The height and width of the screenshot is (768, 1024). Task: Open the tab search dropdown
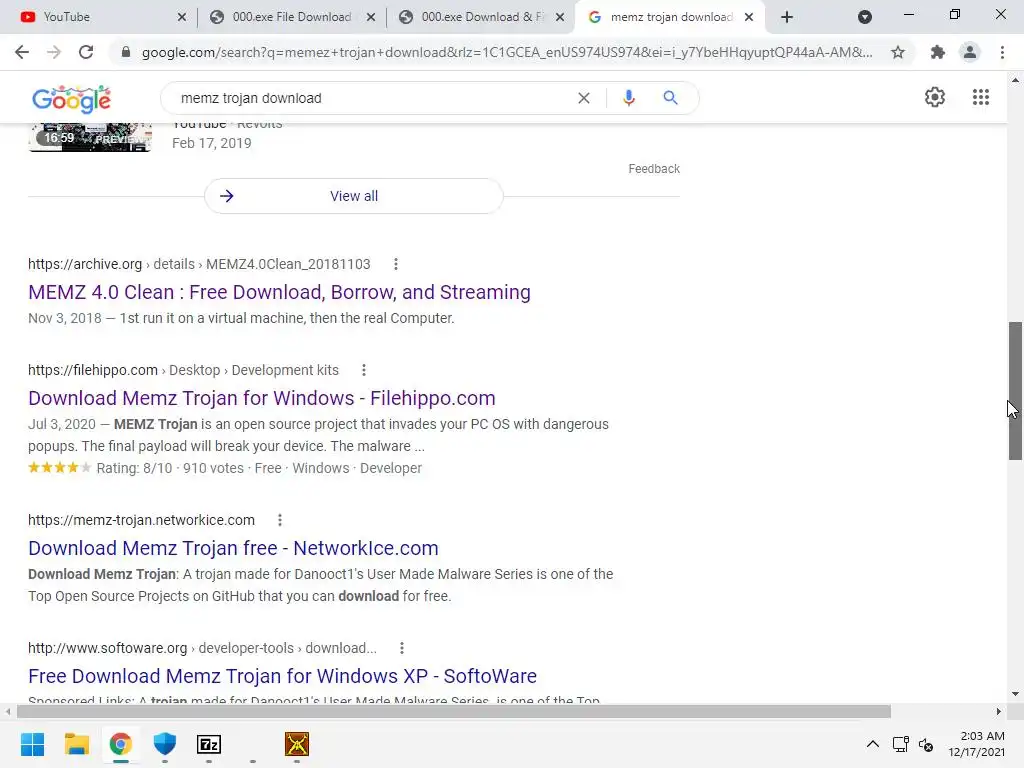click(865, 17)
